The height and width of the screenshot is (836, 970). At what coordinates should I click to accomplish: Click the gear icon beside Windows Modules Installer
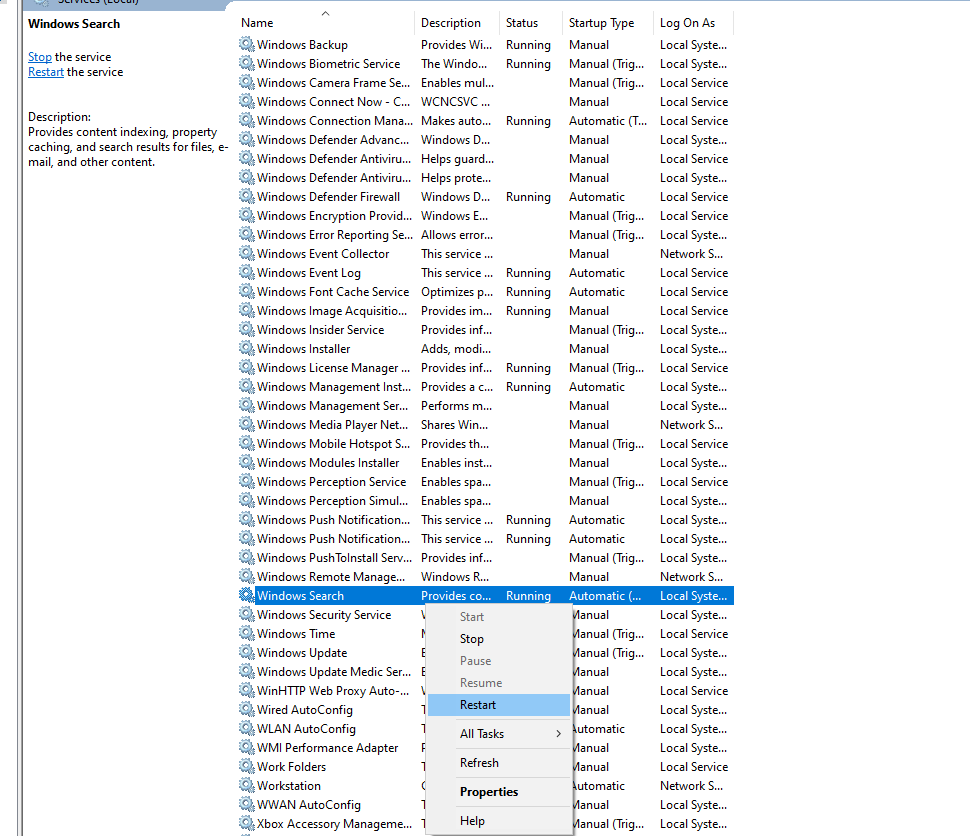point(247,462)
